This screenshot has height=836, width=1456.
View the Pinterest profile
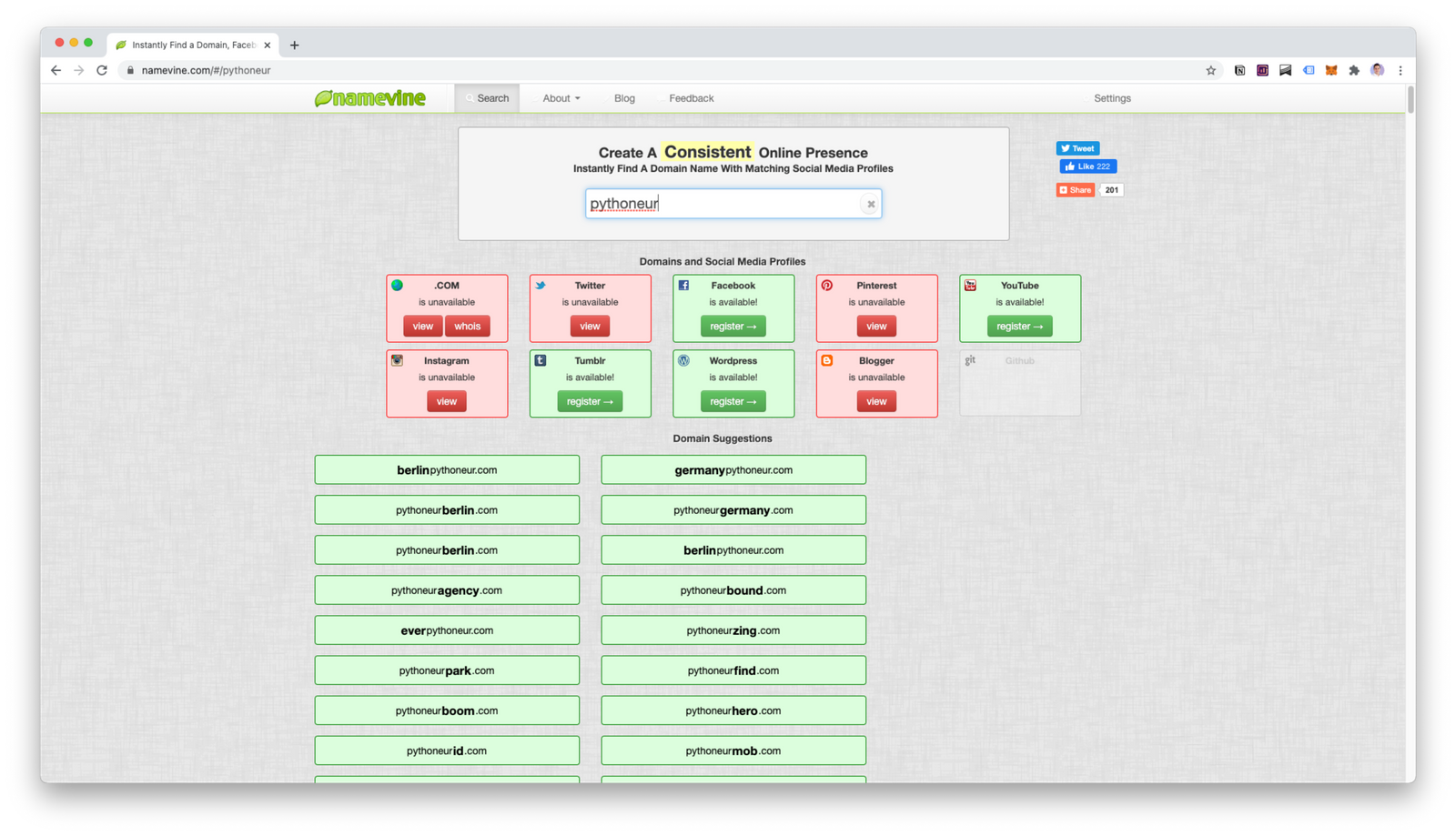(876, 326)
